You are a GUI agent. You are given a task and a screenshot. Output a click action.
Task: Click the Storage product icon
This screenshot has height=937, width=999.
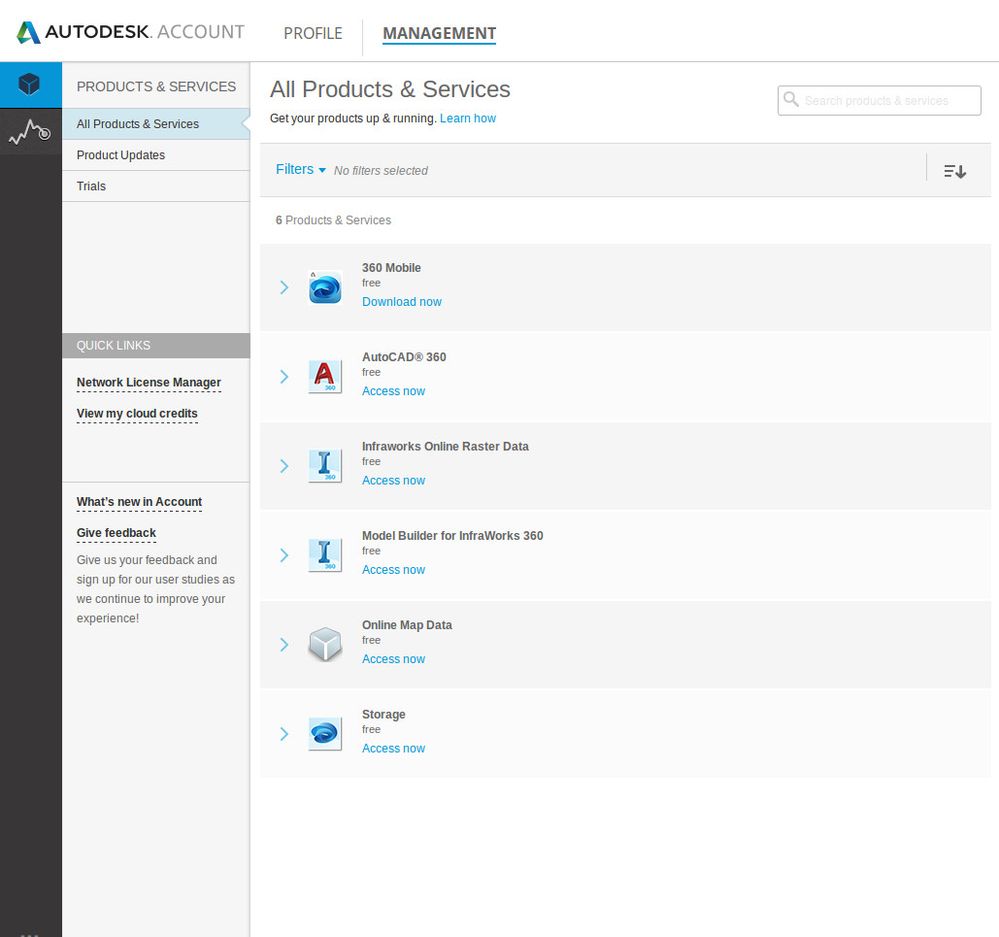point(325,734)
